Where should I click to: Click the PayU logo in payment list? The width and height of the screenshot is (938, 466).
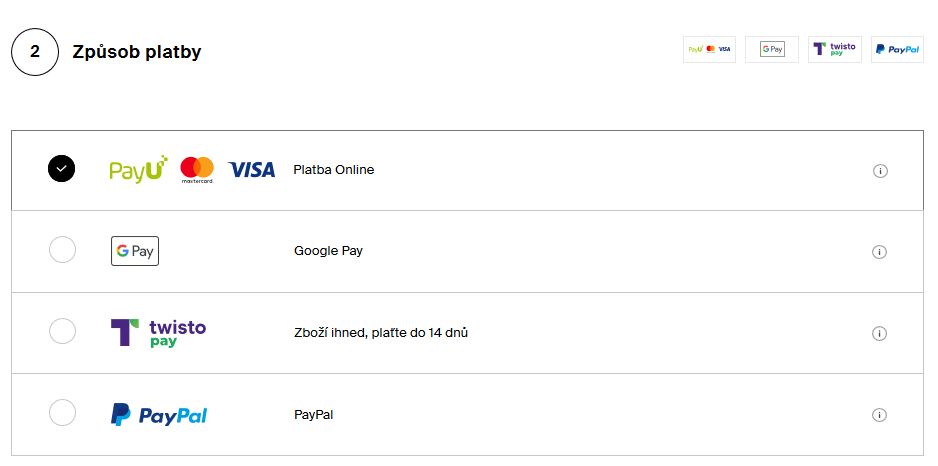(138, 170)
